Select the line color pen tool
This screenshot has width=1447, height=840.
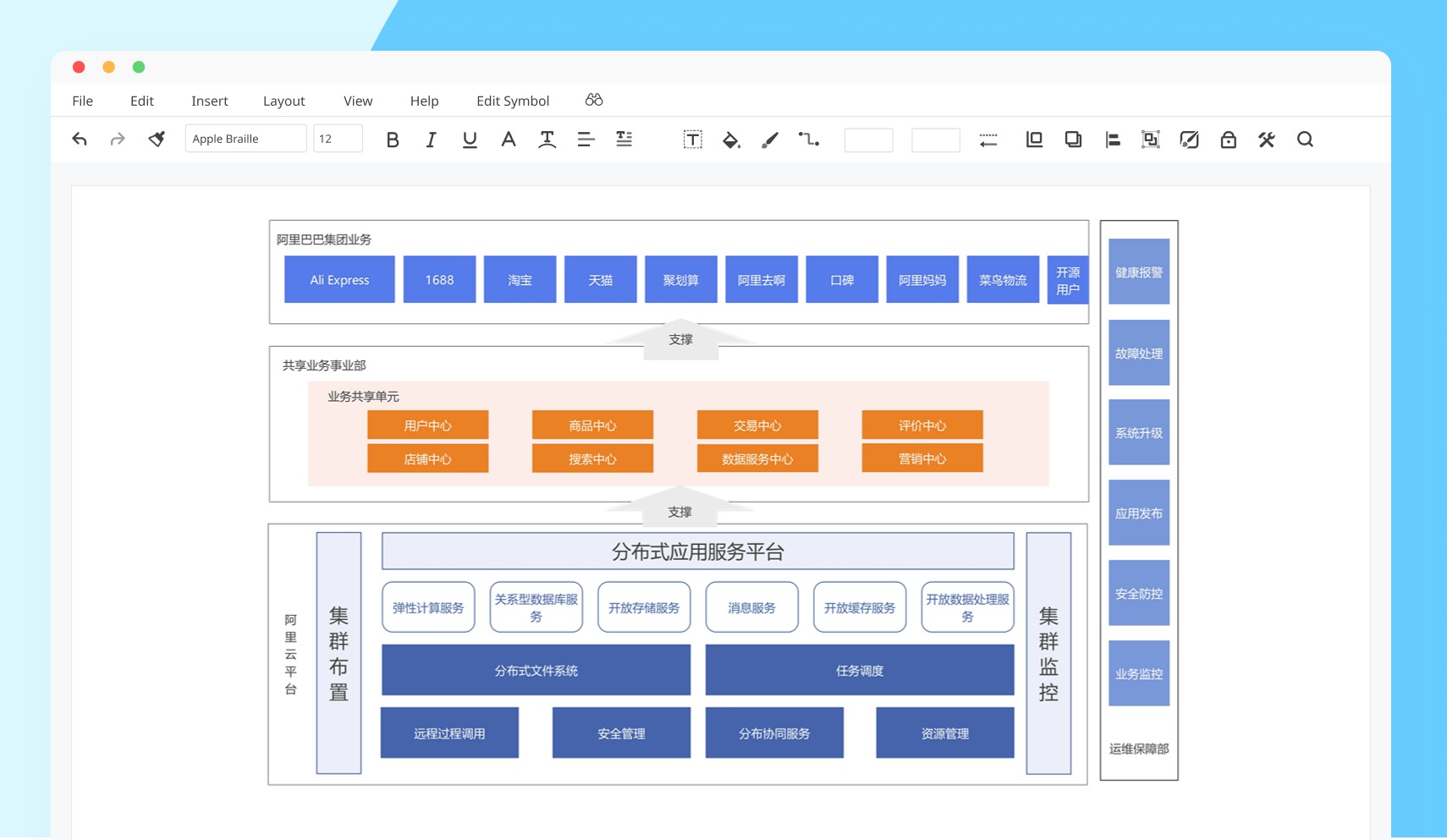pyautogui.click(x=769, y=140)
